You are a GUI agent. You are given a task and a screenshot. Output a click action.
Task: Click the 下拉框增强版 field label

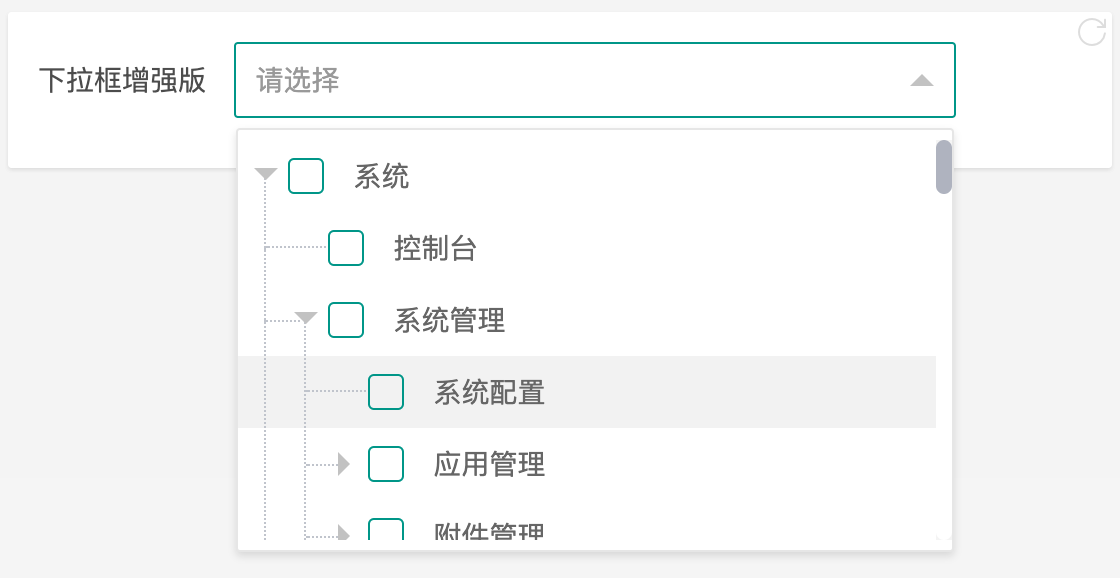pos(122,81)
